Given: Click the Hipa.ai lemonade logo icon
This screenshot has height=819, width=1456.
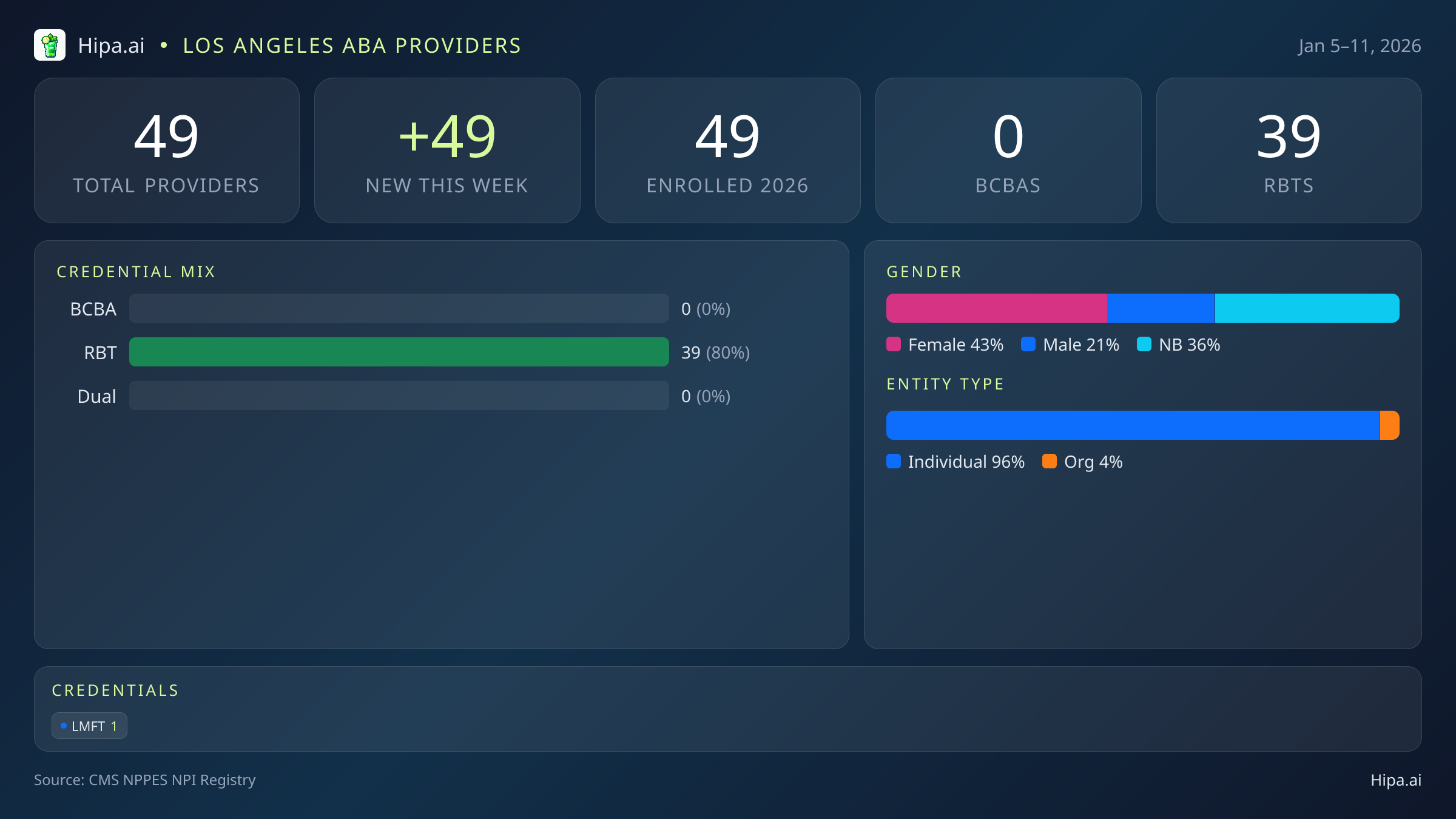Looking at the screenshot, I should pos(50,45).
